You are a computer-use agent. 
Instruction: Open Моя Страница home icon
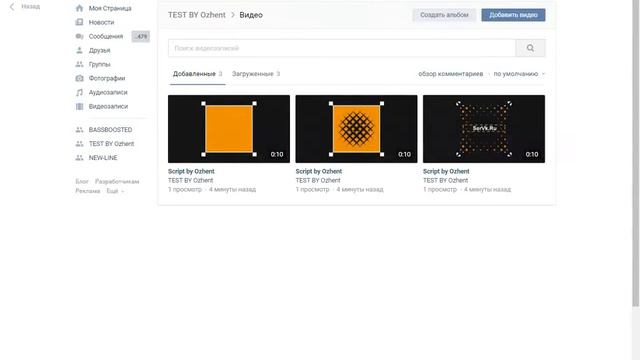point(80,8)
